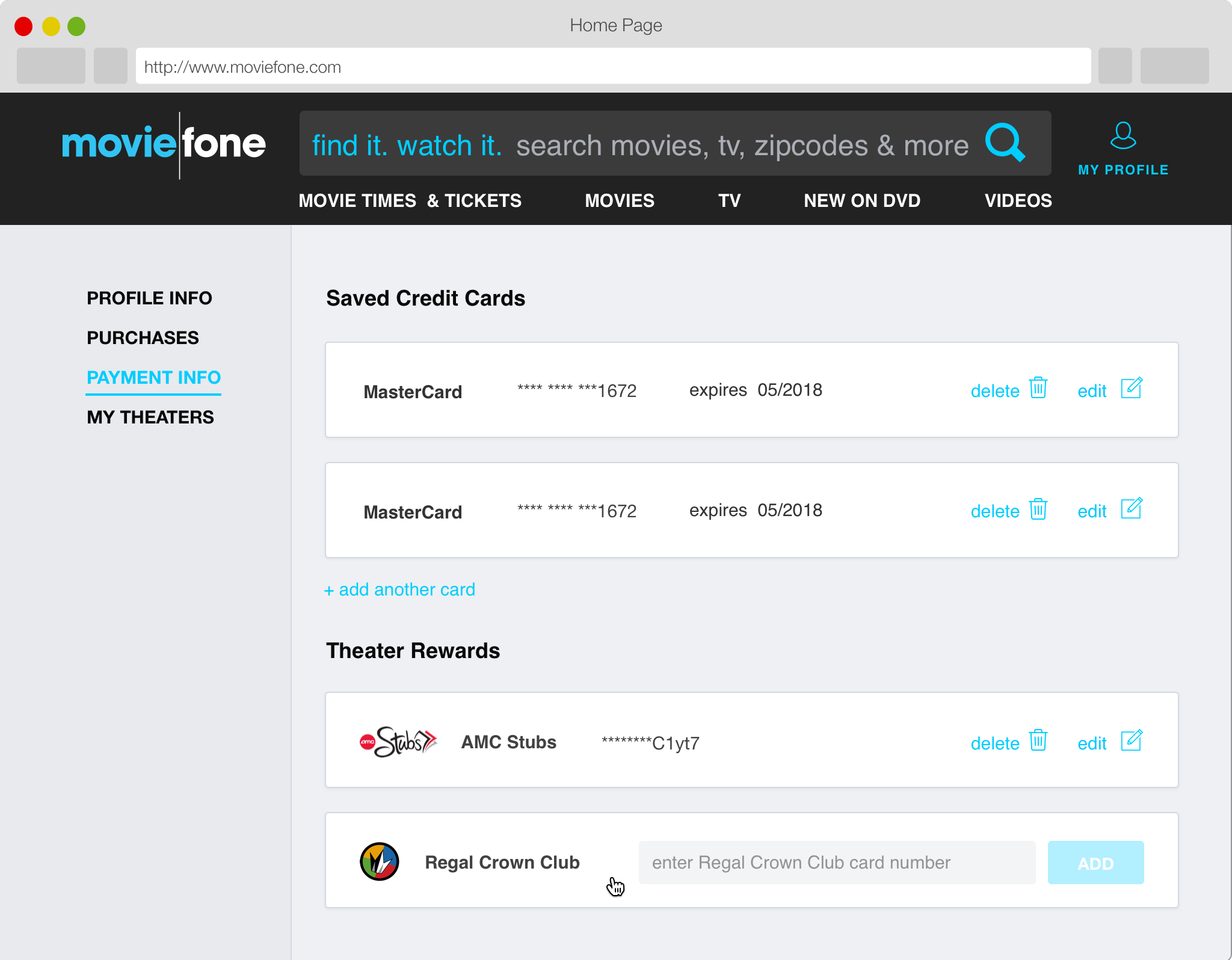
Task: Click pencil edit icon on first MasterCard
Action: (x=1131, y=389)
